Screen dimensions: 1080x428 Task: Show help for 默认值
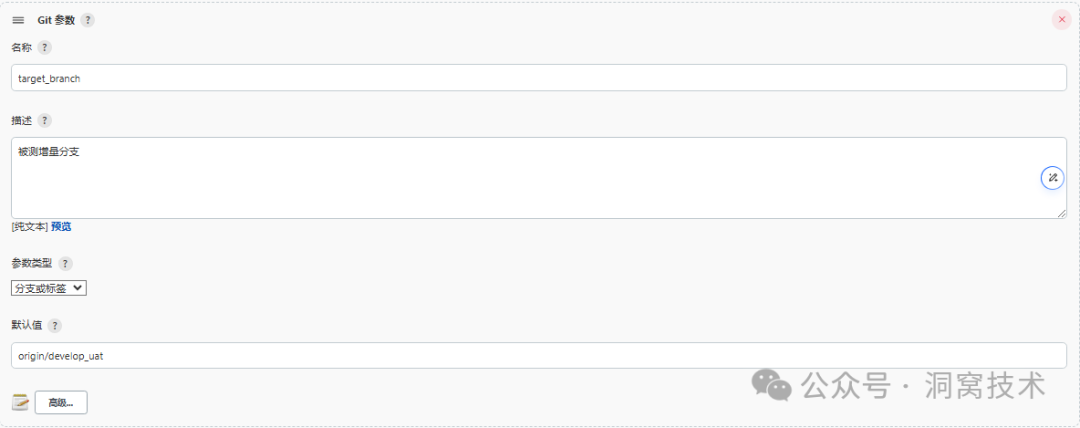[x=54, y=325]
